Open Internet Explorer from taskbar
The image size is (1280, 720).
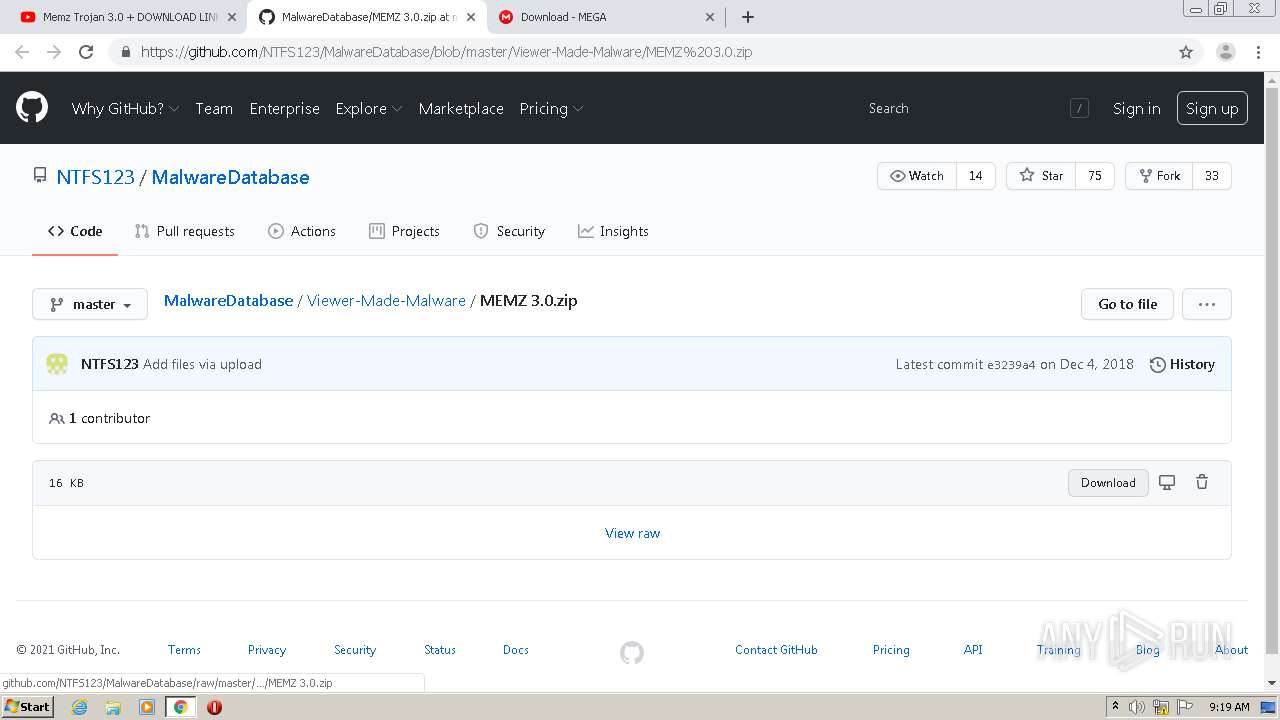[79, 707]
